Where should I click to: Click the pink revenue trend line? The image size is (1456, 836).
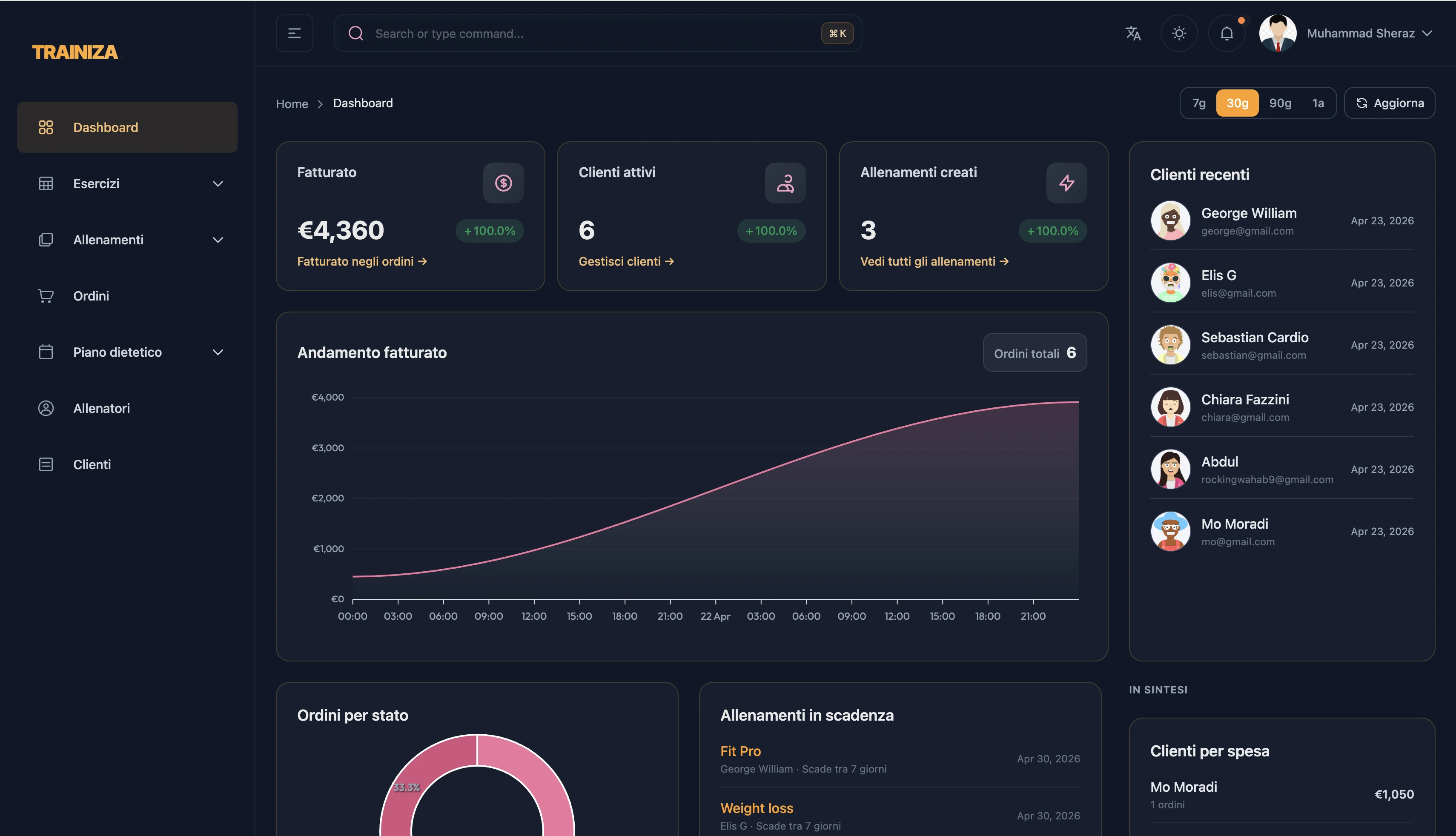tap(716, 488)
